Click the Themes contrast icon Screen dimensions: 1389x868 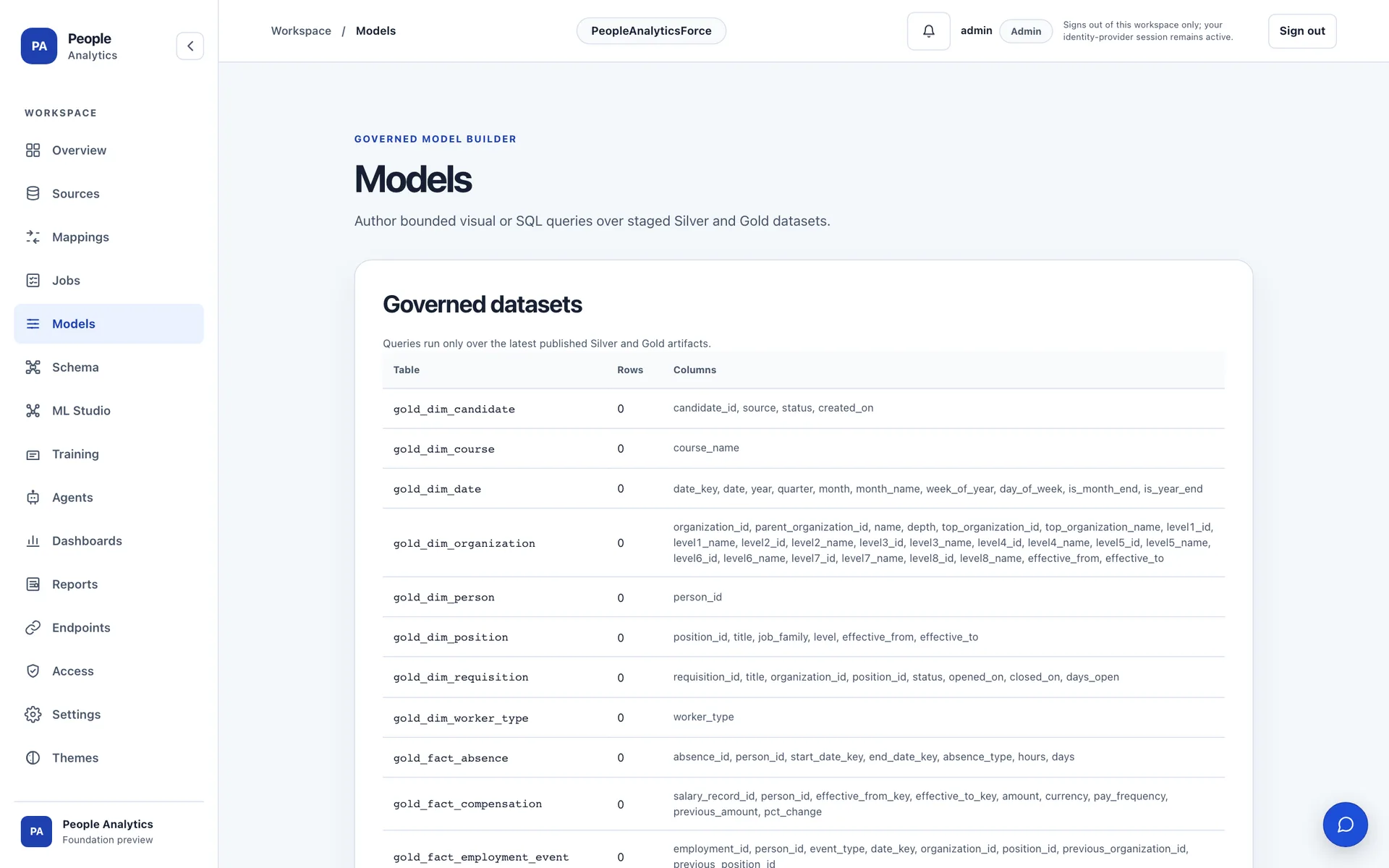(x=33, y=758)
